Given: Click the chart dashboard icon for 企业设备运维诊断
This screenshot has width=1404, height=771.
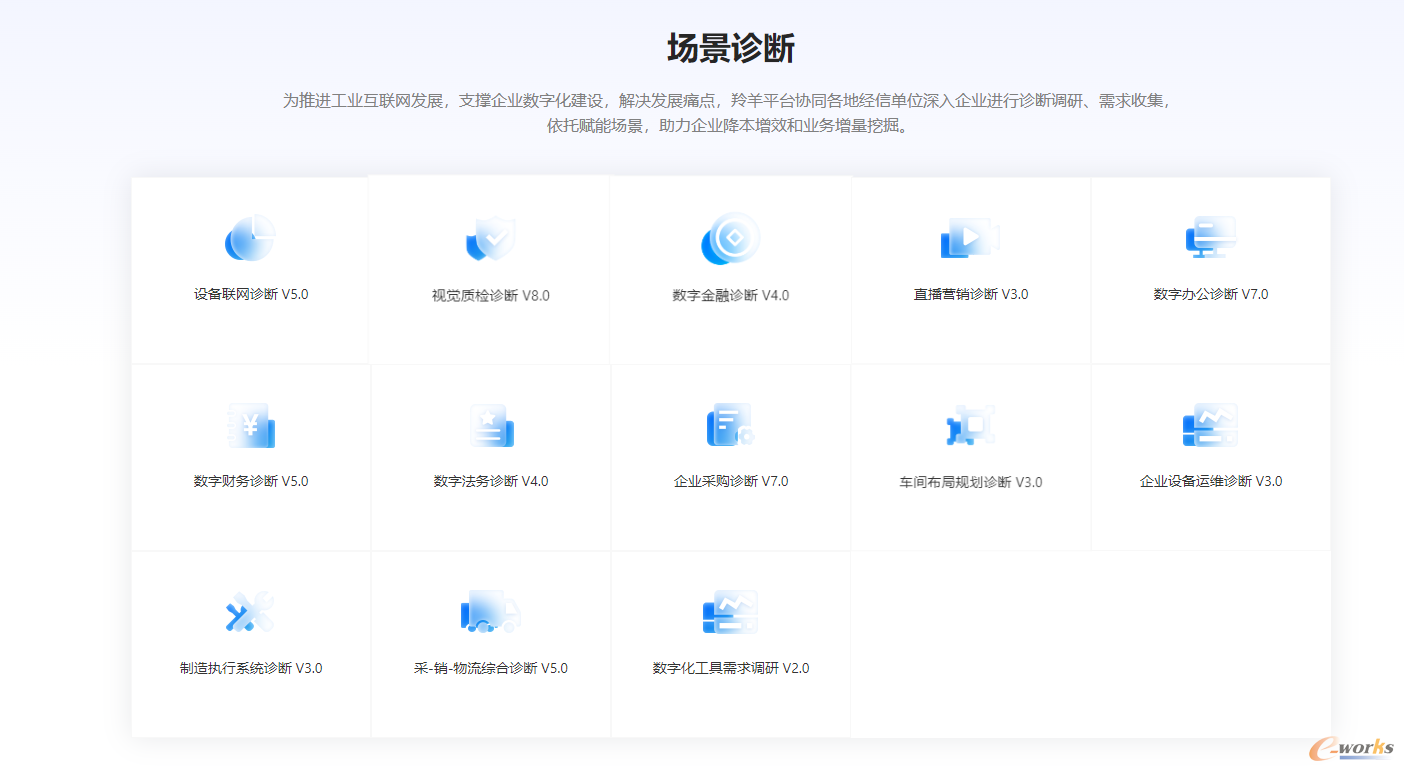Looking at the screenshot, I should (x=1210, y=426).
